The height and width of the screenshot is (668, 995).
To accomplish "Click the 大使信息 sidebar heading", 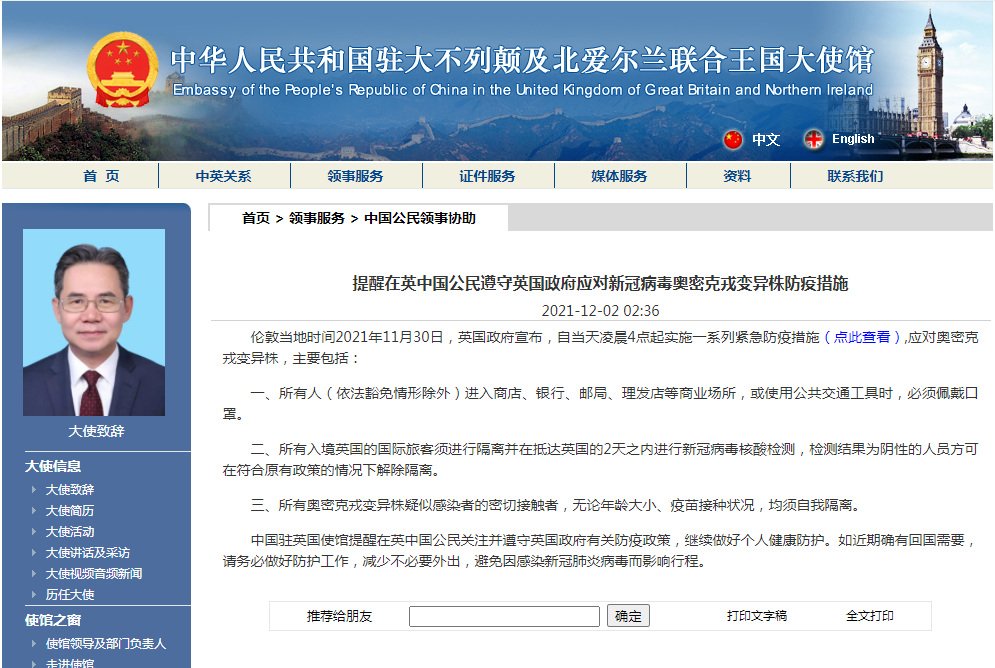I will 53,466.
